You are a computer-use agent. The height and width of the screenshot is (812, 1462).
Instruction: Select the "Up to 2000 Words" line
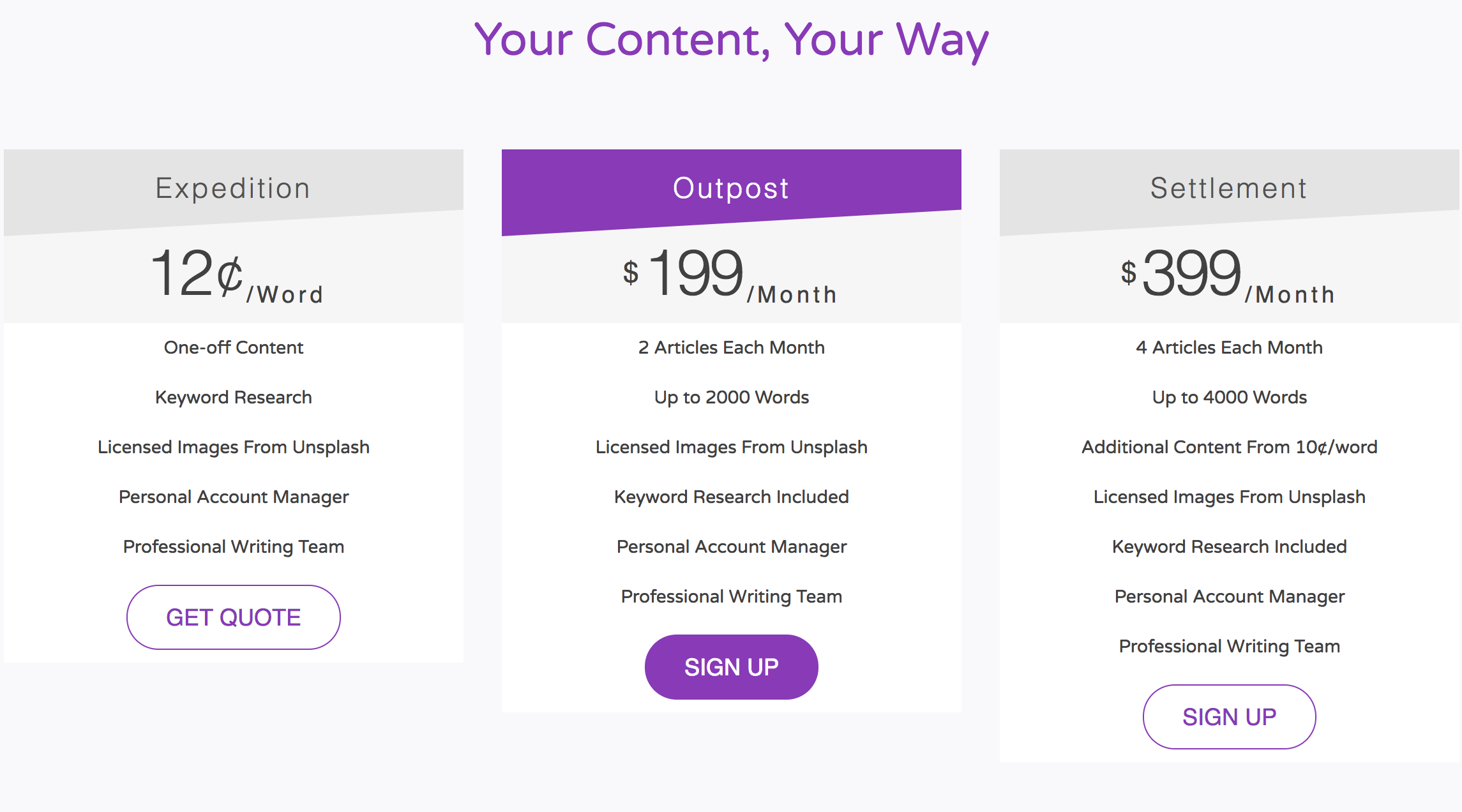[x=731, y=397]
